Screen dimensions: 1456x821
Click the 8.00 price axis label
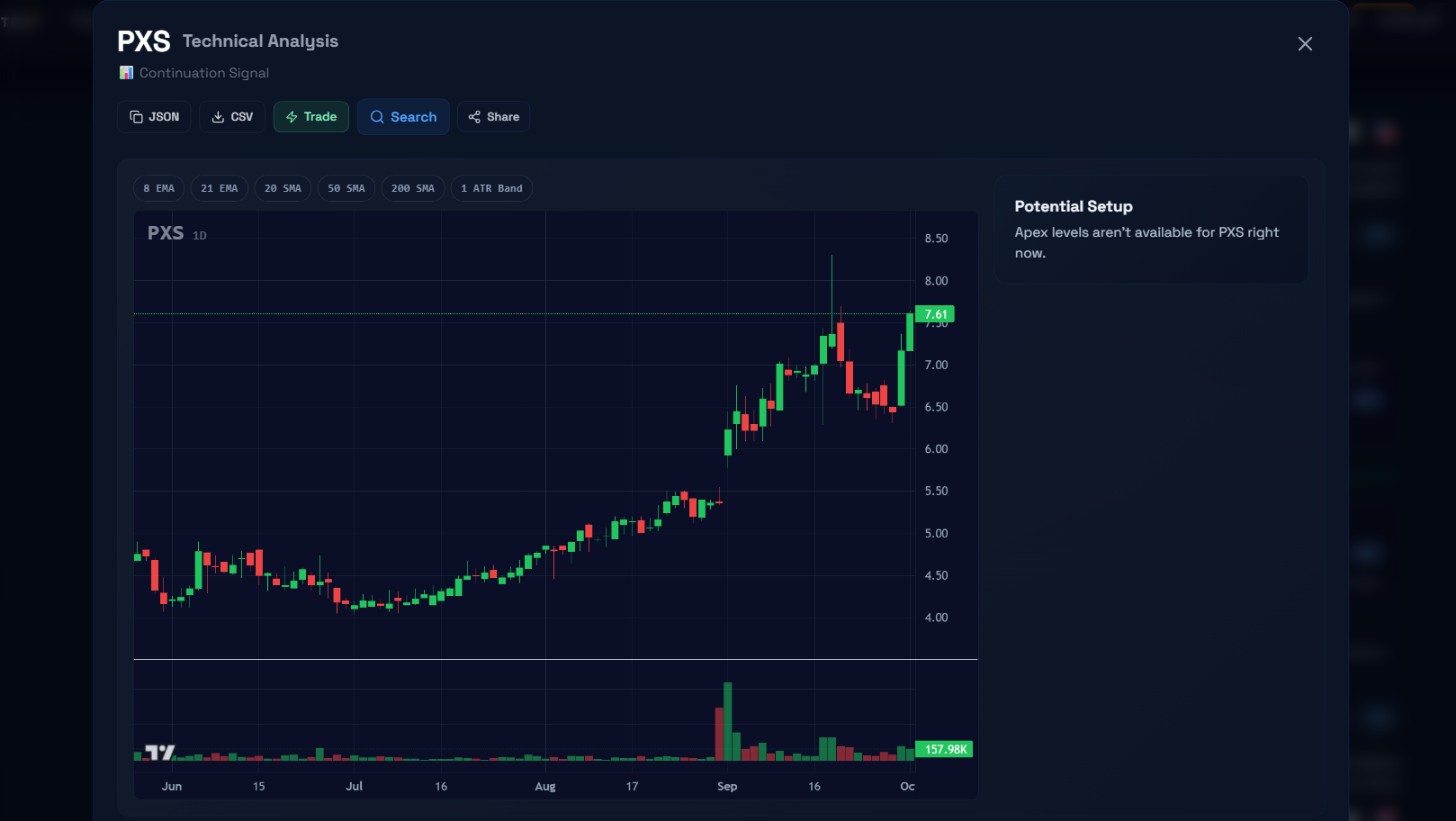pyautogui.click(x=936, y=281)
